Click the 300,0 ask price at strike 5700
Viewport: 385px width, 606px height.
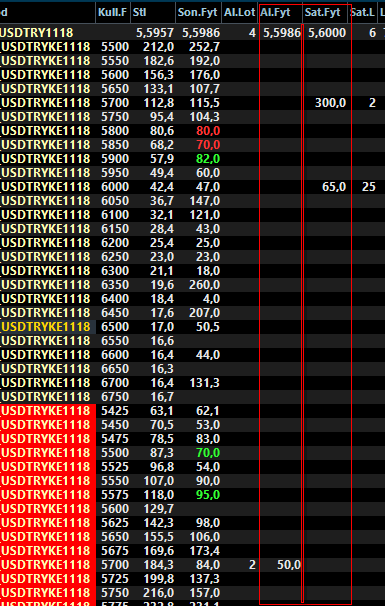tap(330, 103)
